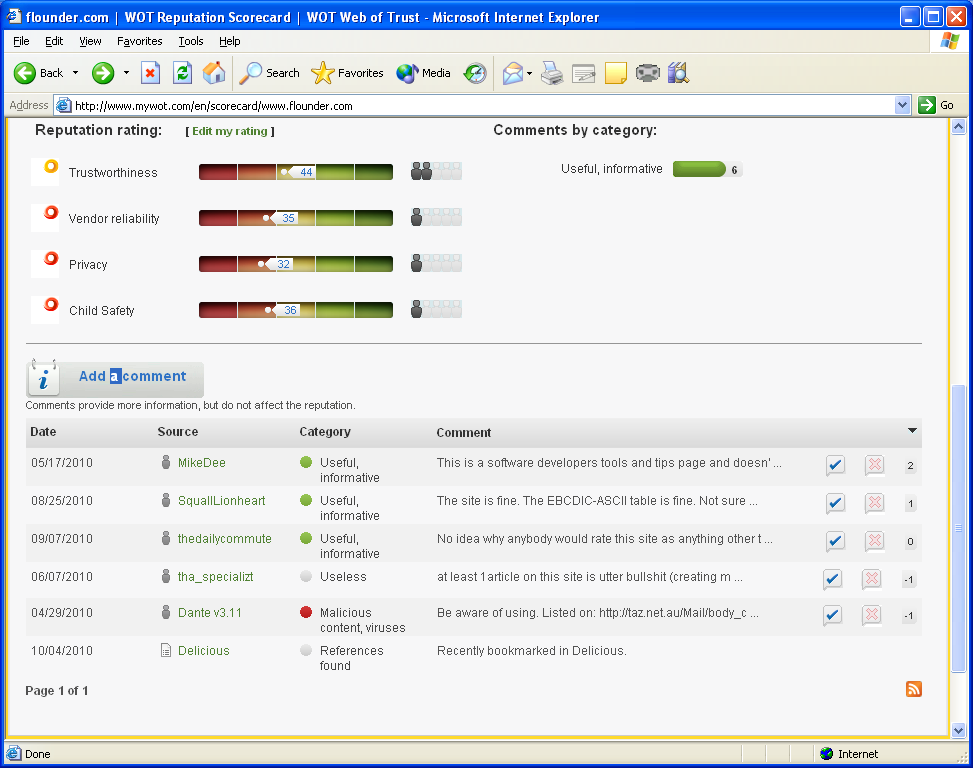973x768 pixels.
Task: Open the Forward button history dropdown arrow
Action: (x=127, y=73)
